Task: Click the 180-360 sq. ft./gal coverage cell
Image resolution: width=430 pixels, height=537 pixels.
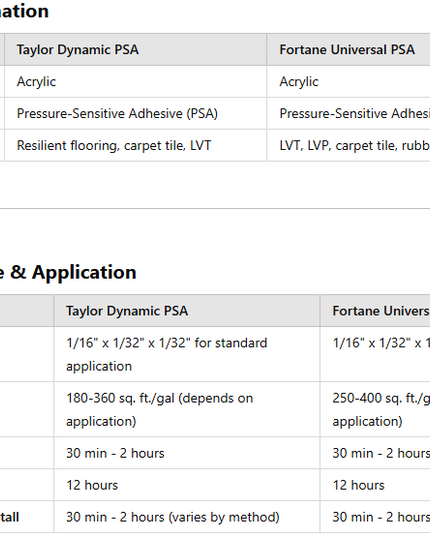Action: (x=187, y=409)
